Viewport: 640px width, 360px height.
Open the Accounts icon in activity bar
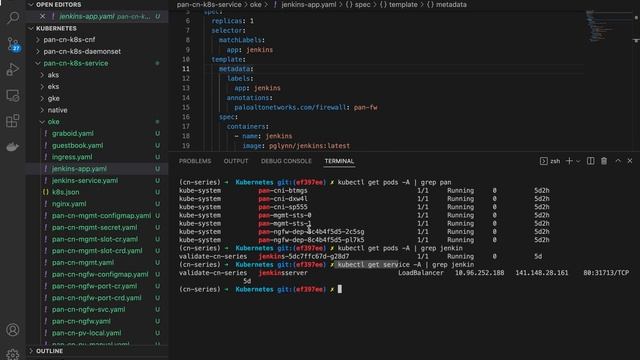[13, 329]
